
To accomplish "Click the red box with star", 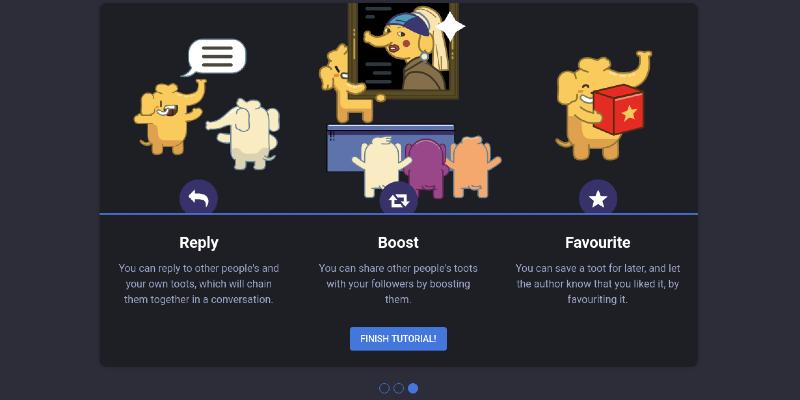I will (x=618, y=109).
